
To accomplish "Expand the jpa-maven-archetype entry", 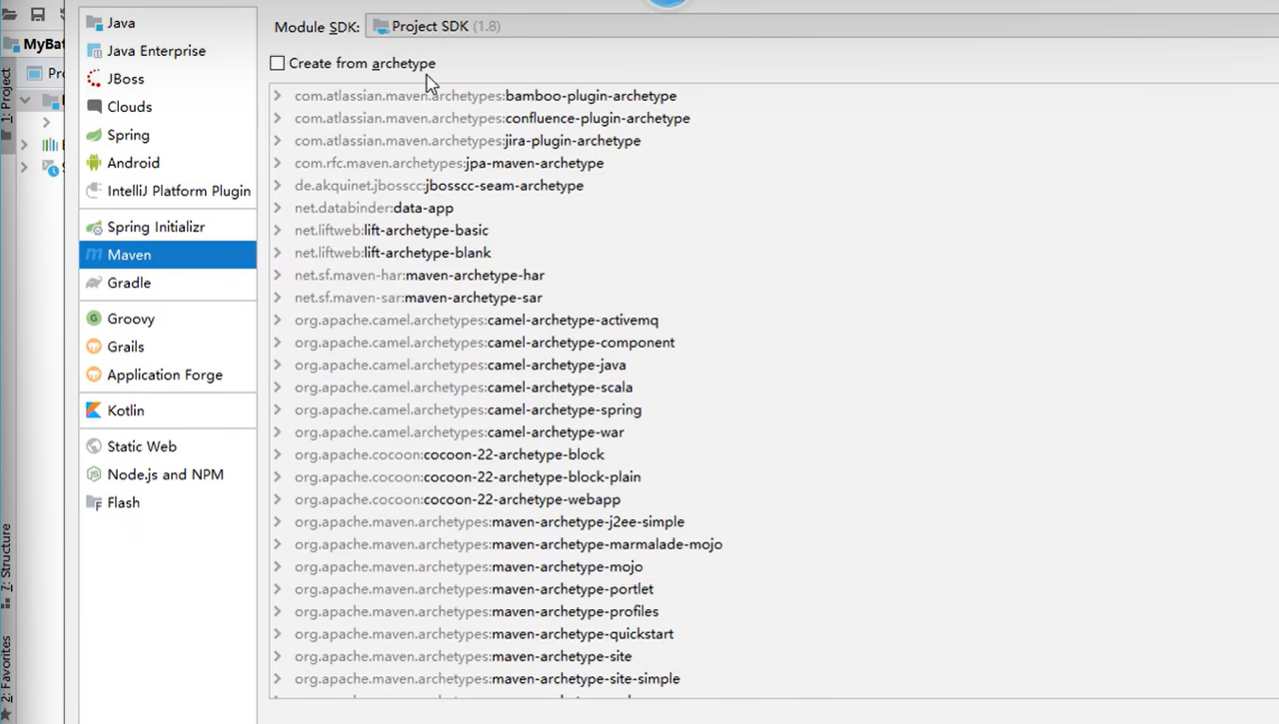I will (278, 163).
